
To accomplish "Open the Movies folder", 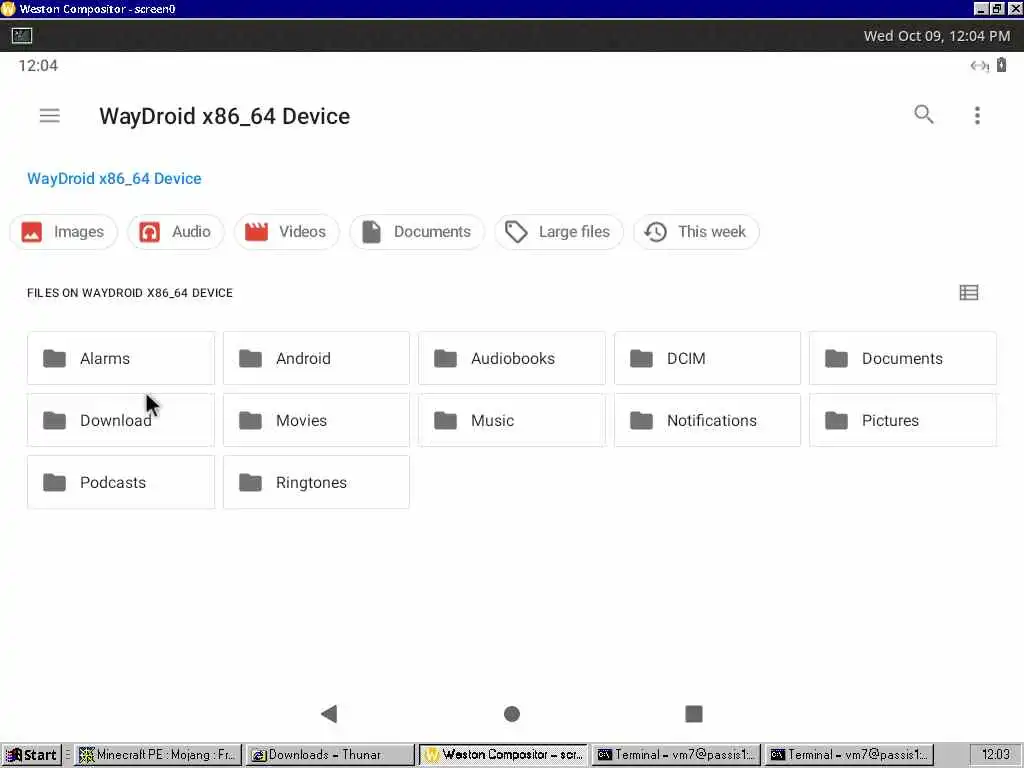I will tap(316, 420).
